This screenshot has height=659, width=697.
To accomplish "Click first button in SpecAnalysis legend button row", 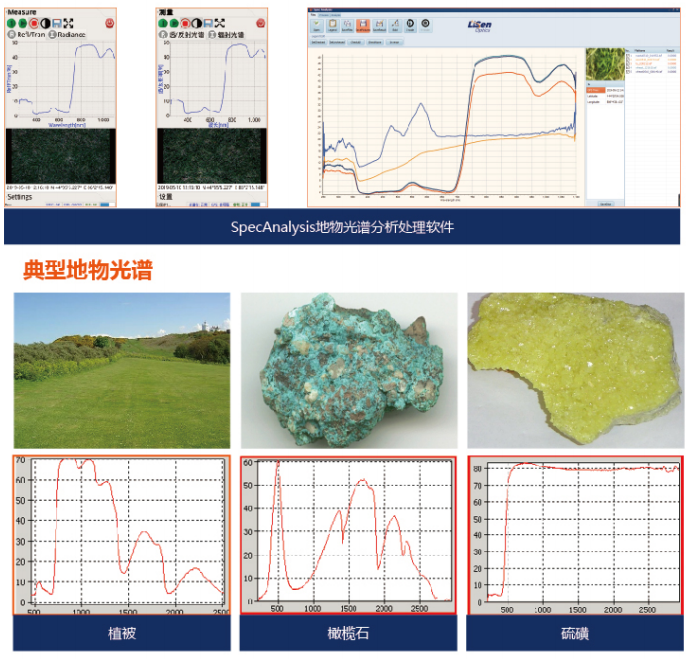I will (x=318, y=42).
